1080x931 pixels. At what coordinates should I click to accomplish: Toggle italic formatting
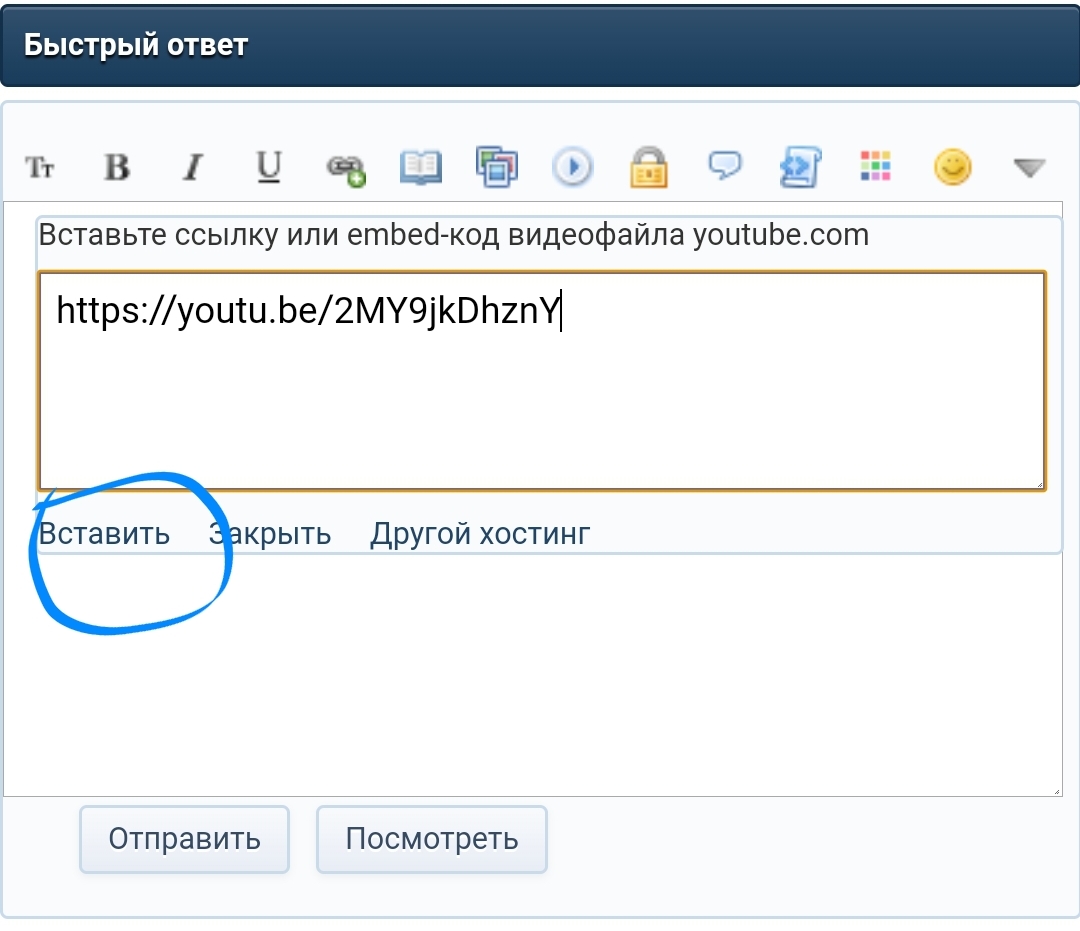coord(193,167)
